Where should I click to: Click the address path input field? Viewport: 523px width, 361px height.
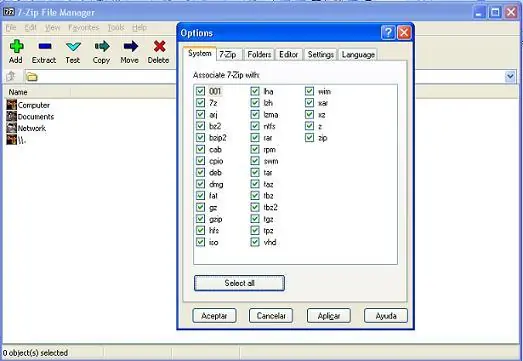pos(270,77)
